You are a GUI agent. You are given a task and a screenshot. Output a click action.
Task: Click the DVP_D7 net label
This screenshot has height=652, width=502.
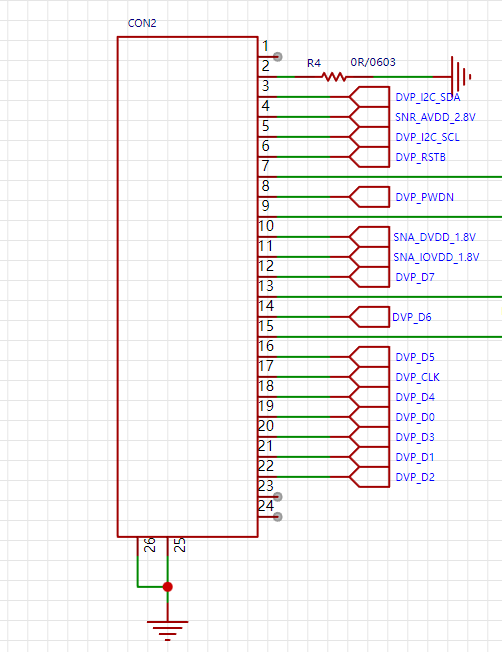coord(414,277)
